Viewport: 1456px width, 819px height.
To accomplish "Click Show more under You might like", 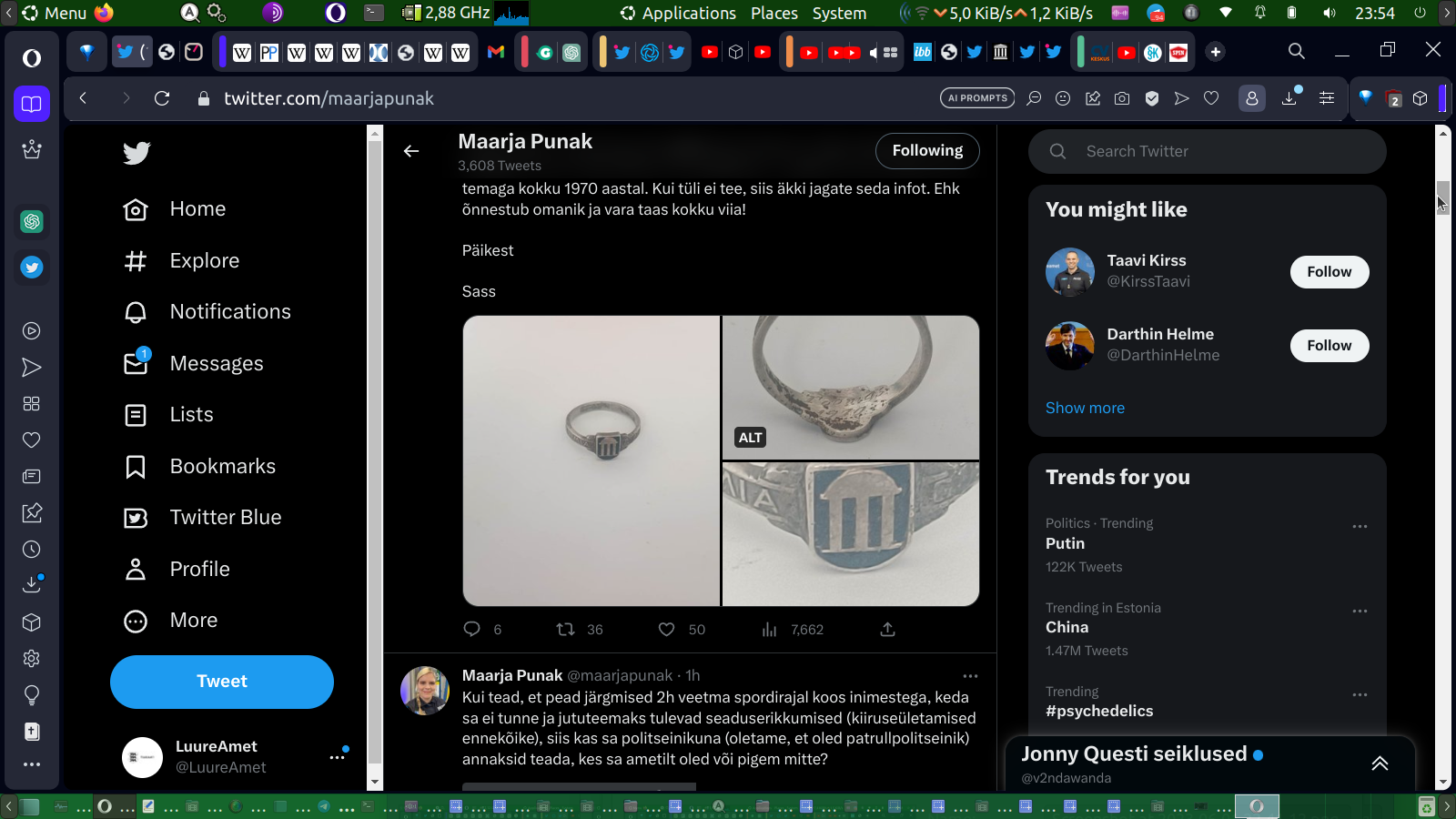I will pyautogui.click(x=1085, y=408).
